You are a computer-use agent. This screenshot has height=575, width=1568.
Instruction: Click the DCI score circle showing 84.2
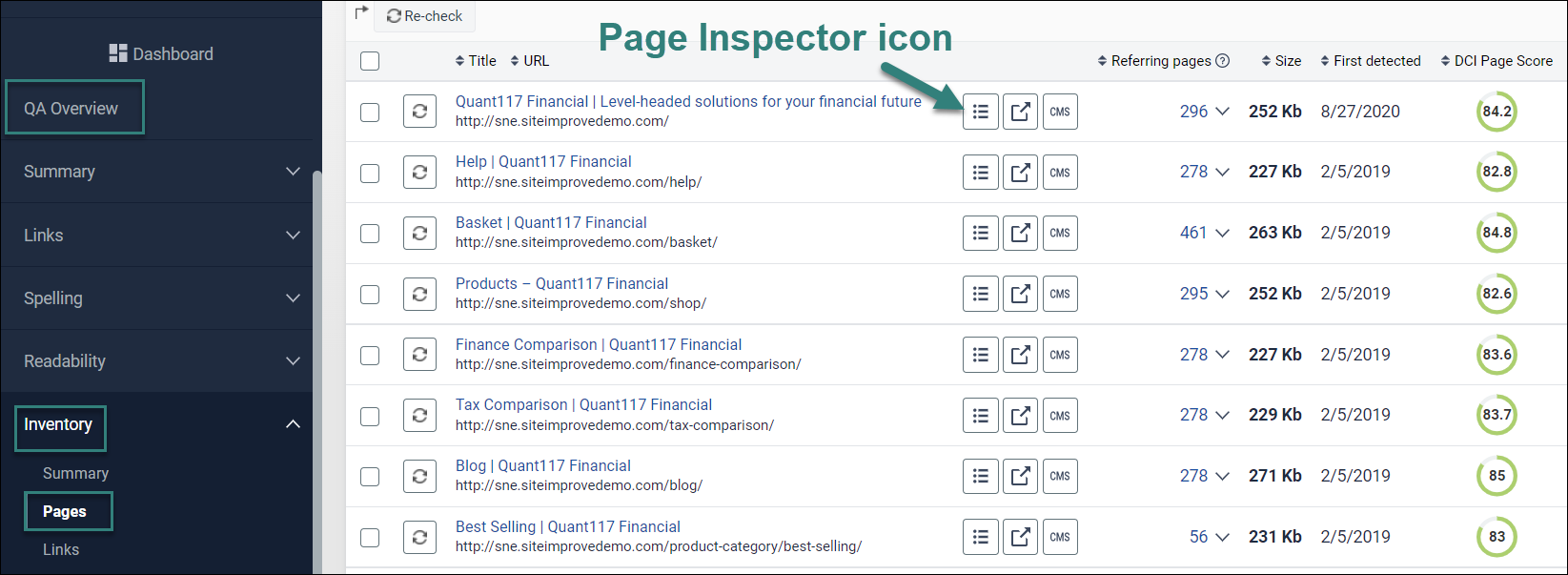tap(1497, 112)
